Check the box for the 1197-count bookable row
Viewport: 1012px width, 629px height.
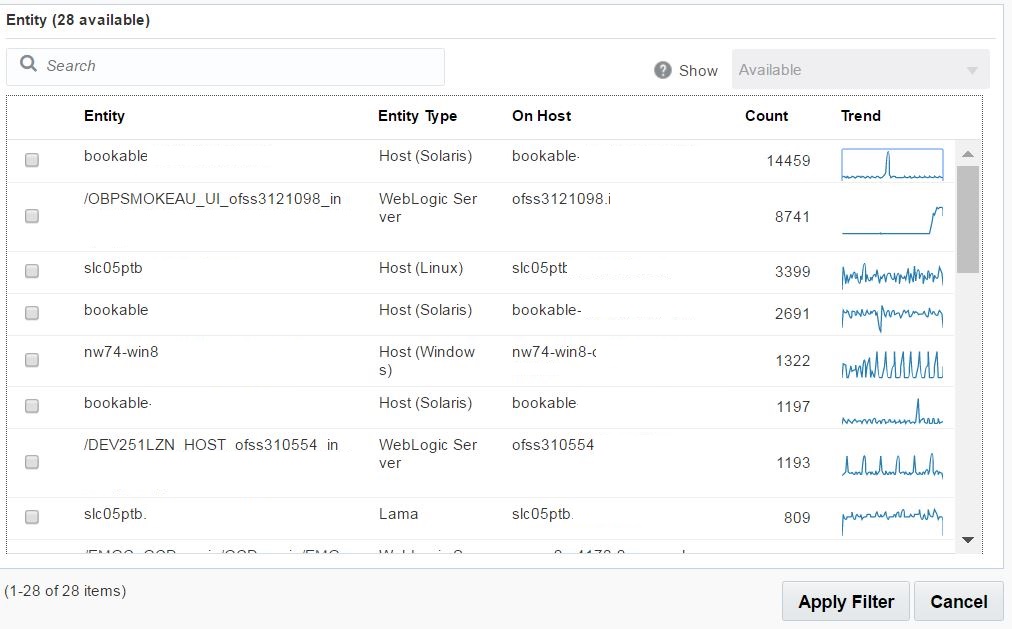pyautogui.click(x=32, y=406)
